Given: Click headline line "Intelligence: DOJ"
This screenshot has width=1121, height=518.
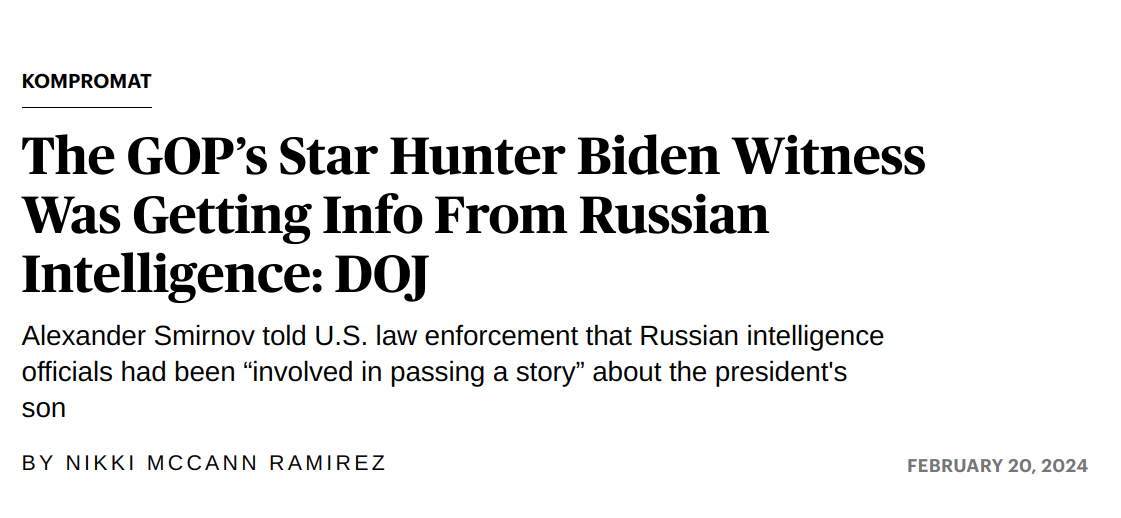Looking at the screenshot, I should point(224,274).
